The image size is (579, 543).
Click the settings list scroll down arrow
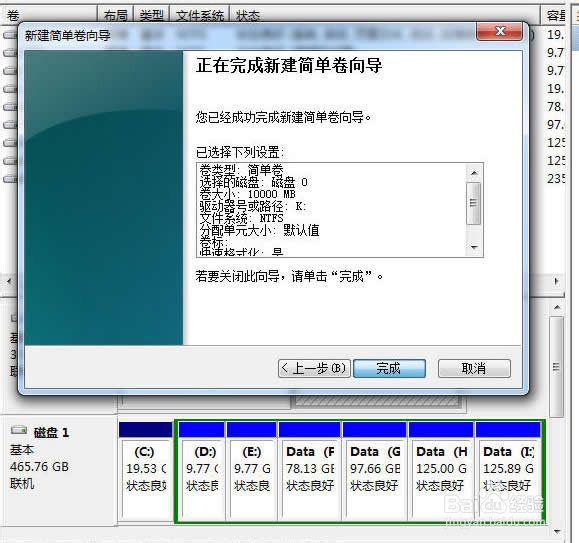[x=474, y=247]
